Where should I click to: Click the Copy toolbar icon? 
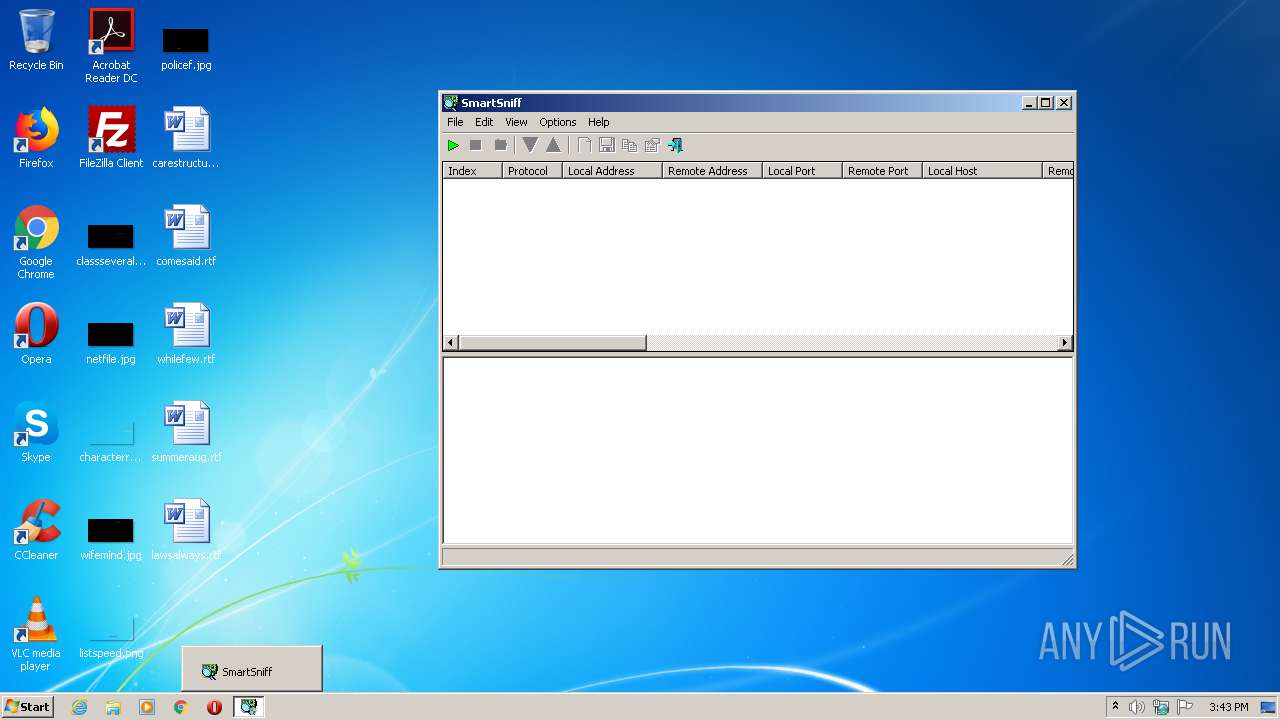point(629,145)
